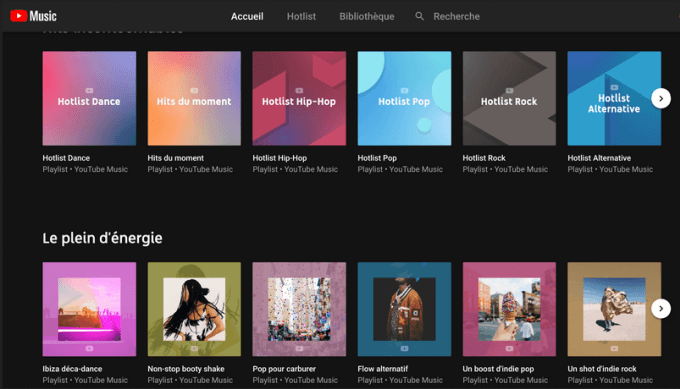This screenshot has width=680, height=389.
Task: Click the YouTube Music logo
Action: [33, 16]
